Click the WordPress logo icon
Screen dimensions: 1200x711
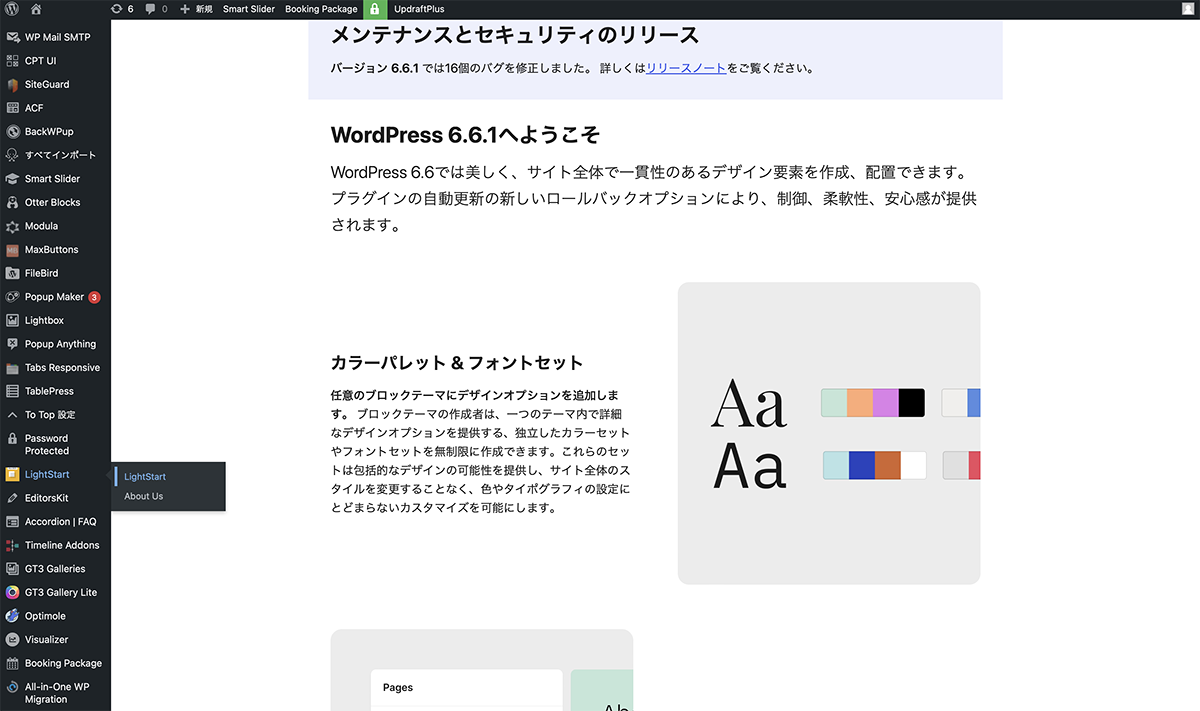pos(12,9)
